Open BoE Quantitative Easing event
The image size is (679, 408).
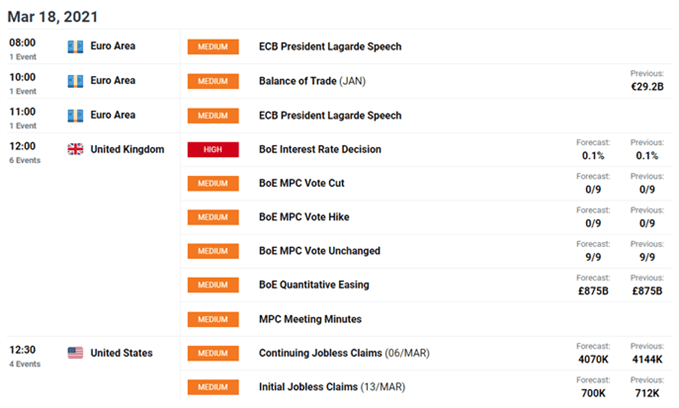[314, 285]
